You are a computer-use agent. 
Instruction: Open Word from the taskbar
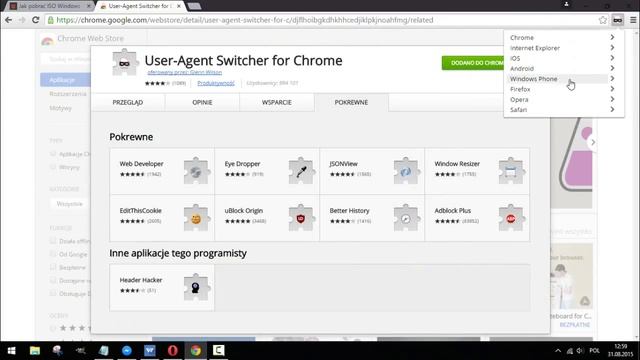150,351
